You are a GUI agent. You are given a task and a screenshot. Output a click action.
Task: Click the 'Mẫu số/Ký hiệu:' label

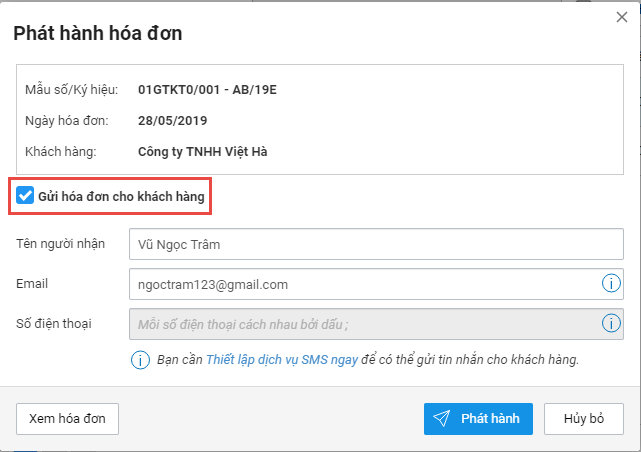tap(72, 90)
